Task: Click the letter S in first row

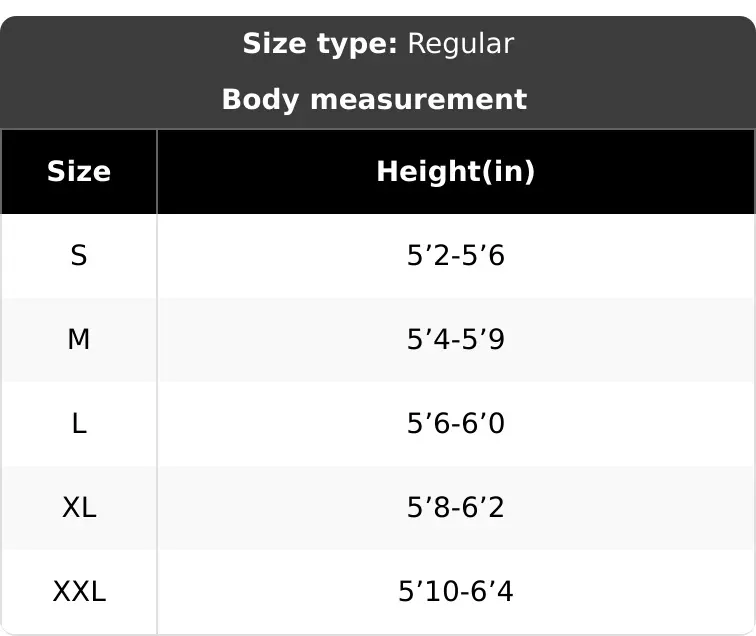Action: pyautogui.click(x=79, y=256)
